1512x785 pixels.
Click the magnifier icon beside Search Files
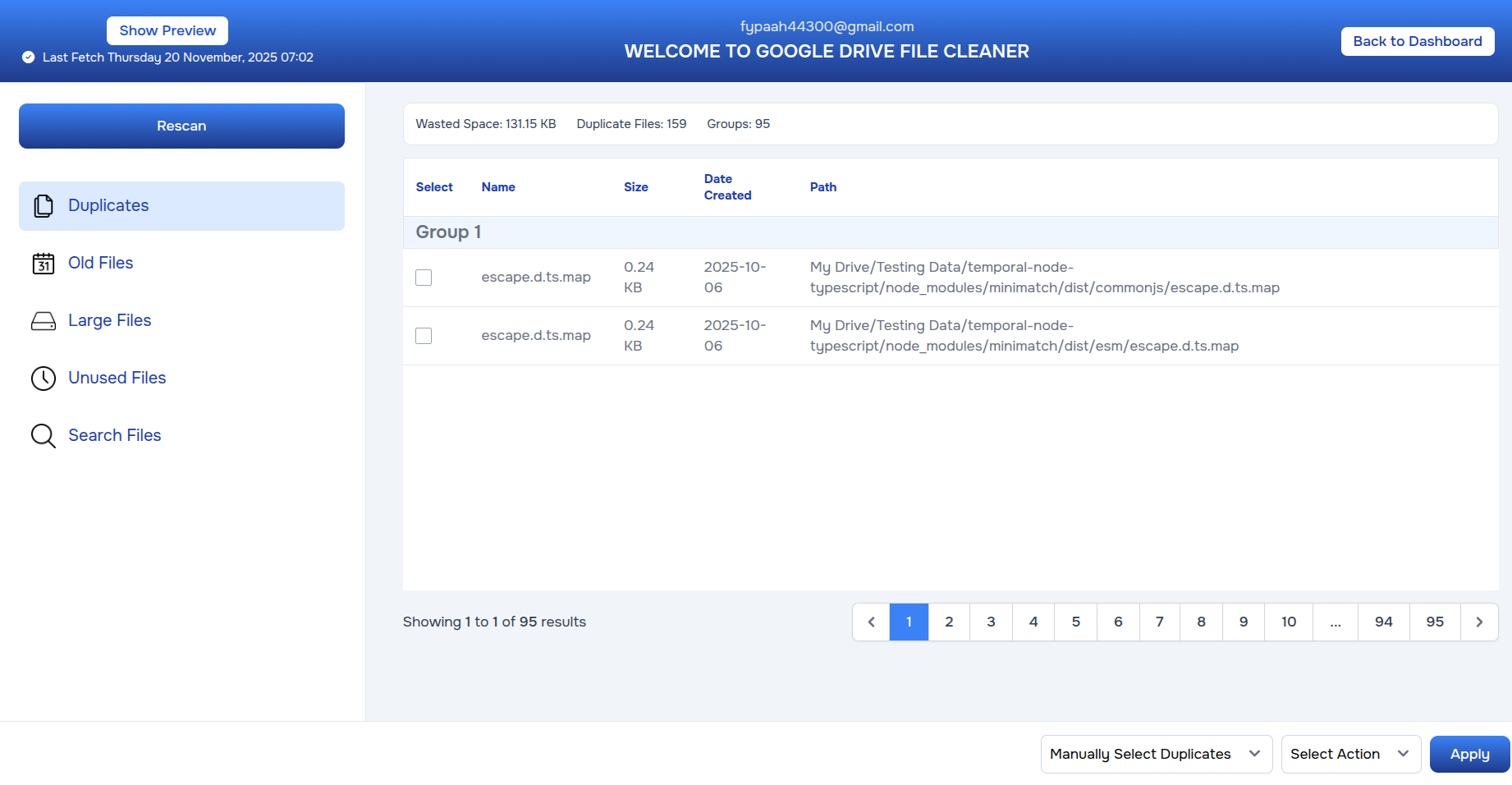click(43, 436)
